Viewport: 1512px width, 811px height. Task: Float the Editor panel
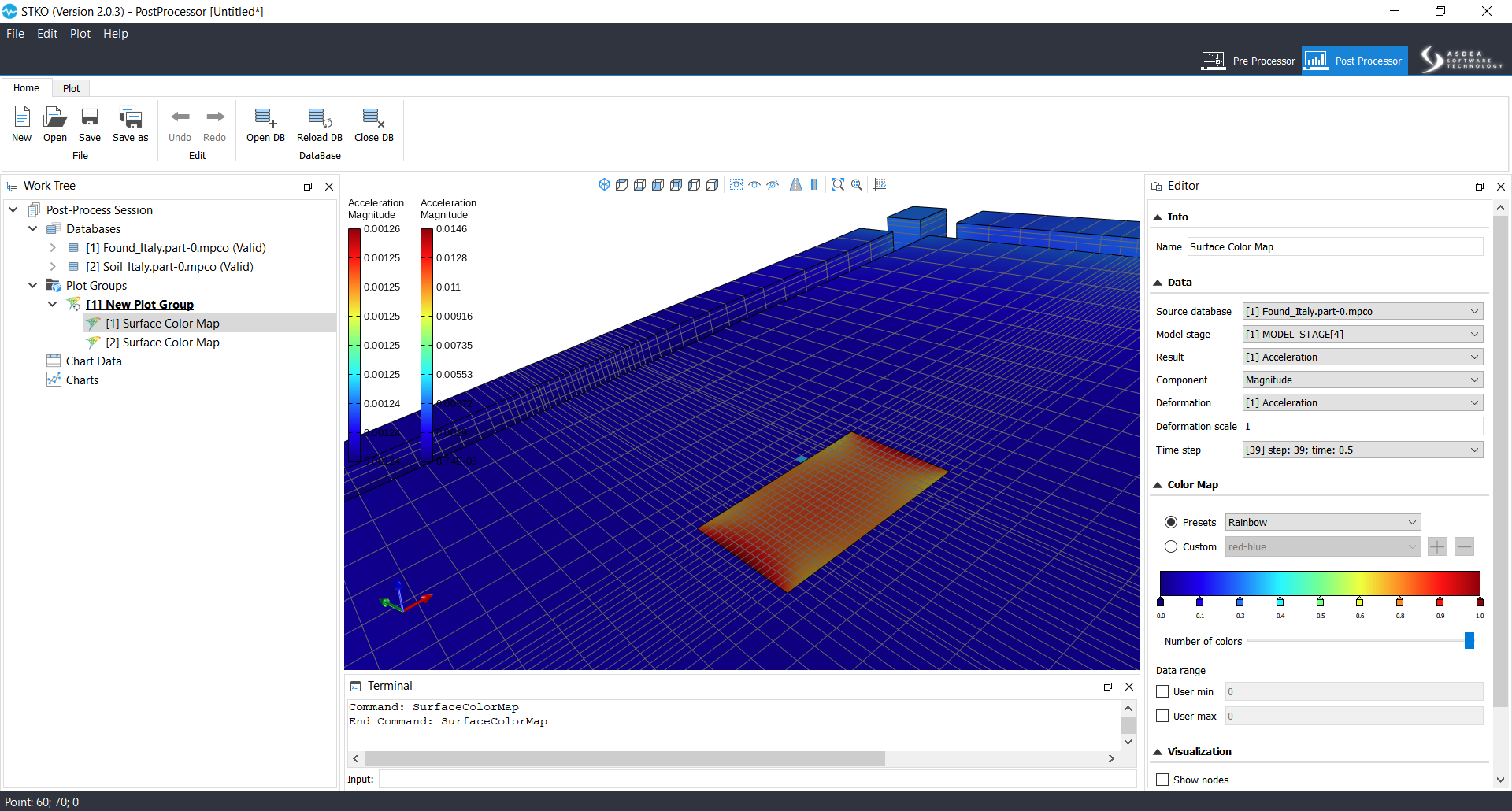[x=1480, y=187]
